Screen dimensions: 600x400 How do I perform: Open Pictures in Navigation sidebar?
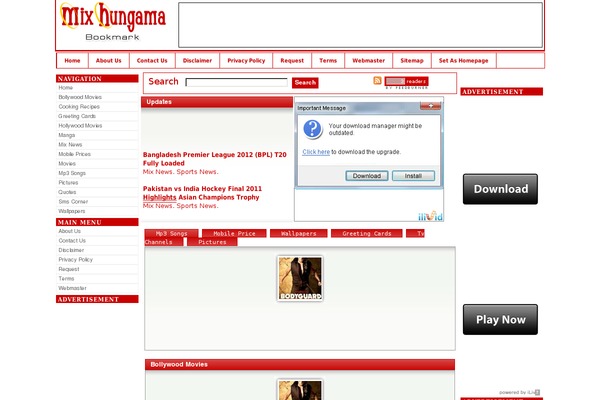[x=68, y=183]
